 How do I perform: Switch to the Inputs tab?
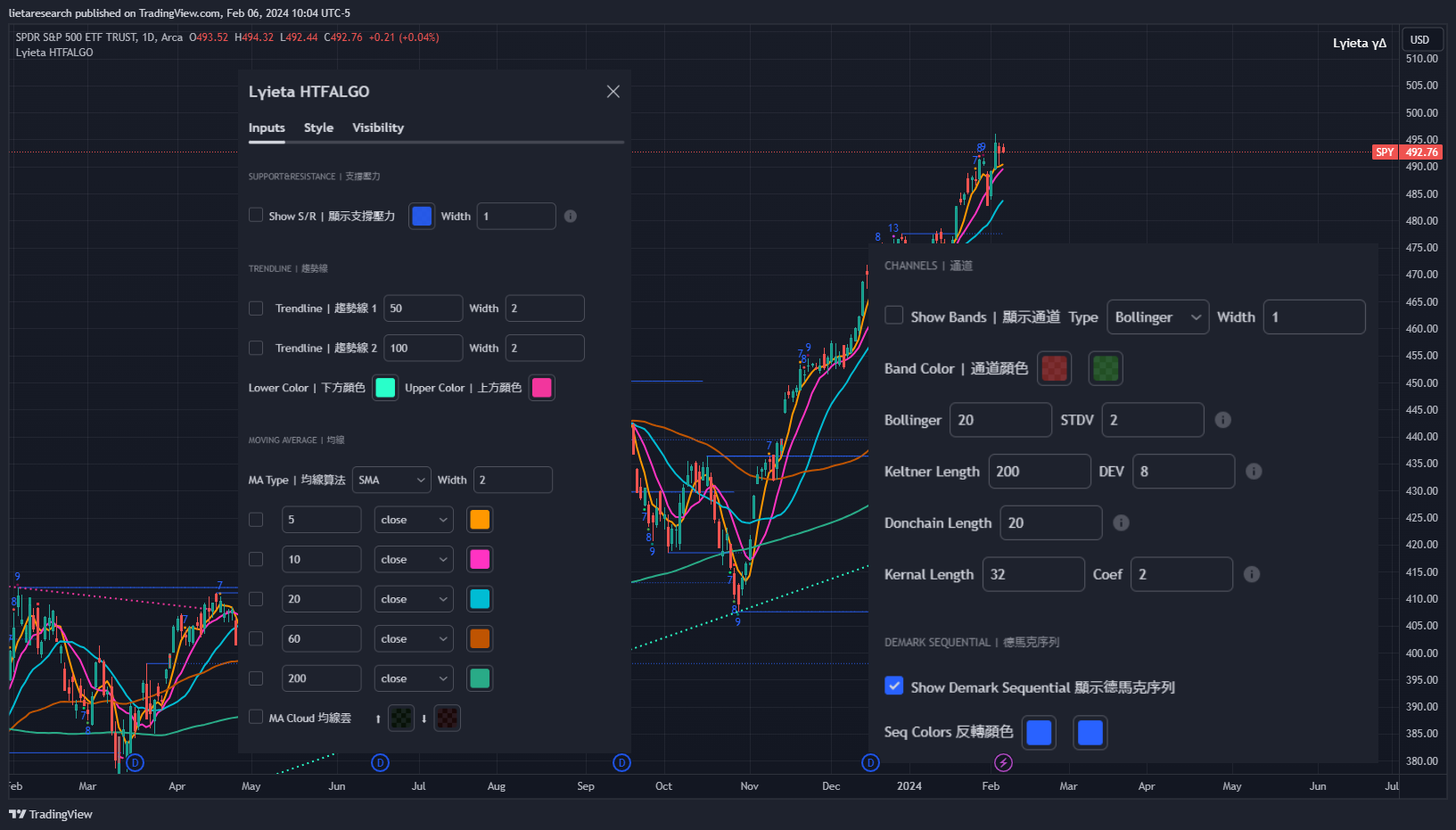267,127
